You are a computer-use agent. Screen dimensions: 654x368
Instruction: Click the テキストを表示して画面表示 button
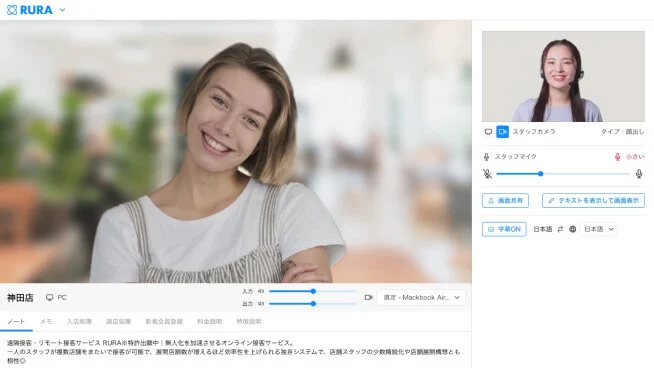click(594, 201)
